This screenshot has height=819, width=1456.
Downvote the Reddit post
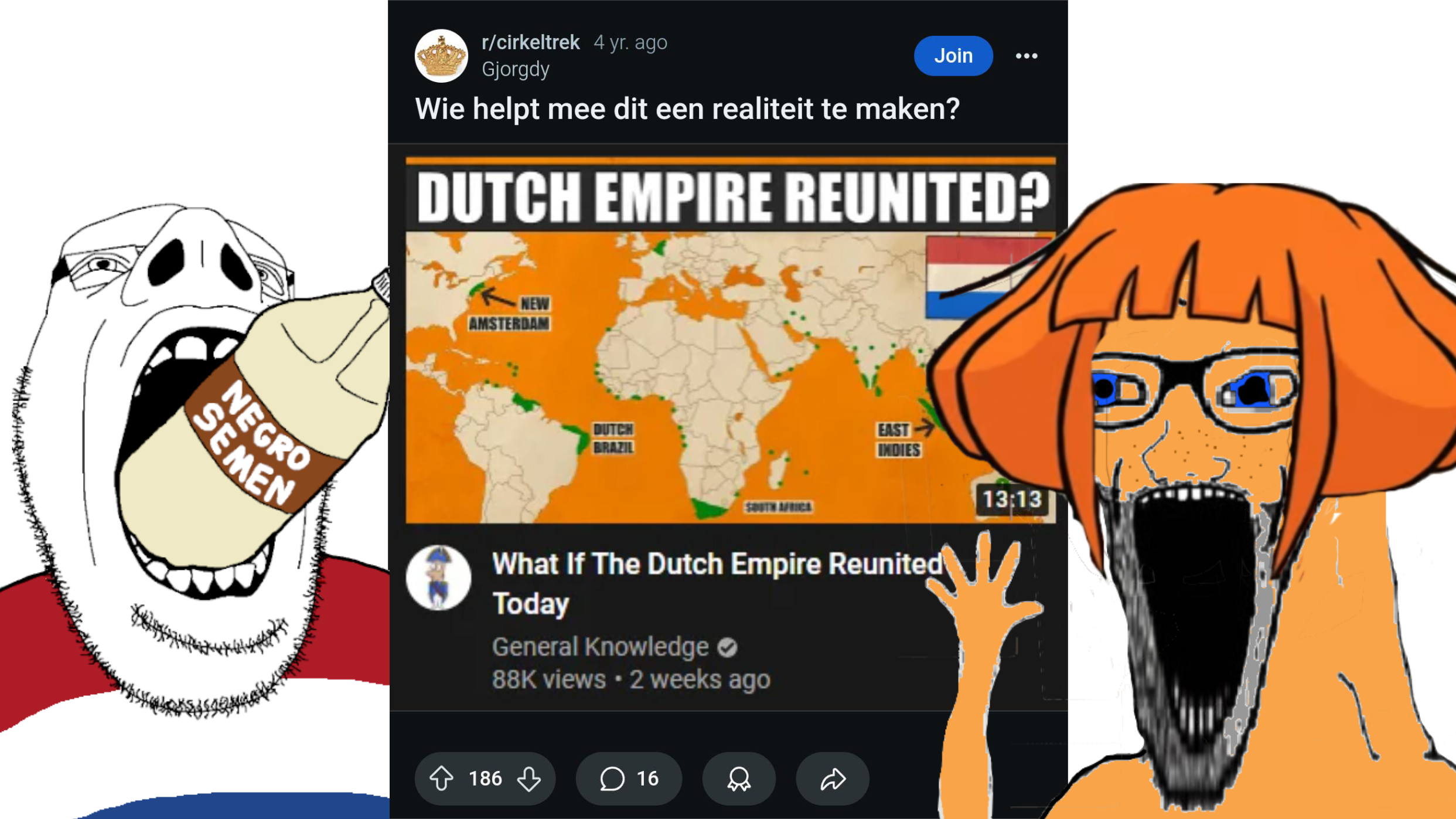tap(529, 779)
